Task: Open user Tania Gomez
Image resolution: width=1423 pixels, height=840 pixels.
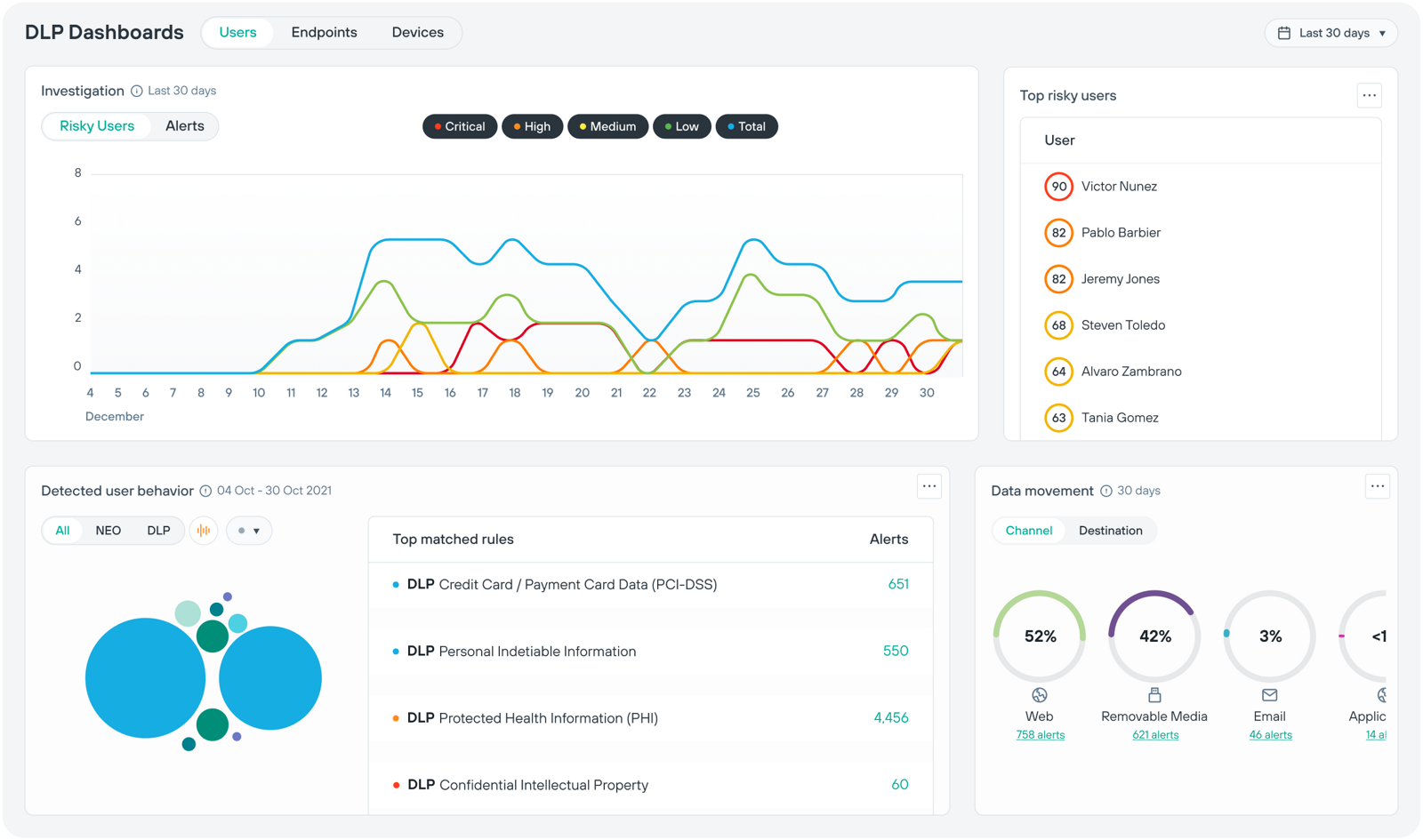Action: (x=1120, y=418)
